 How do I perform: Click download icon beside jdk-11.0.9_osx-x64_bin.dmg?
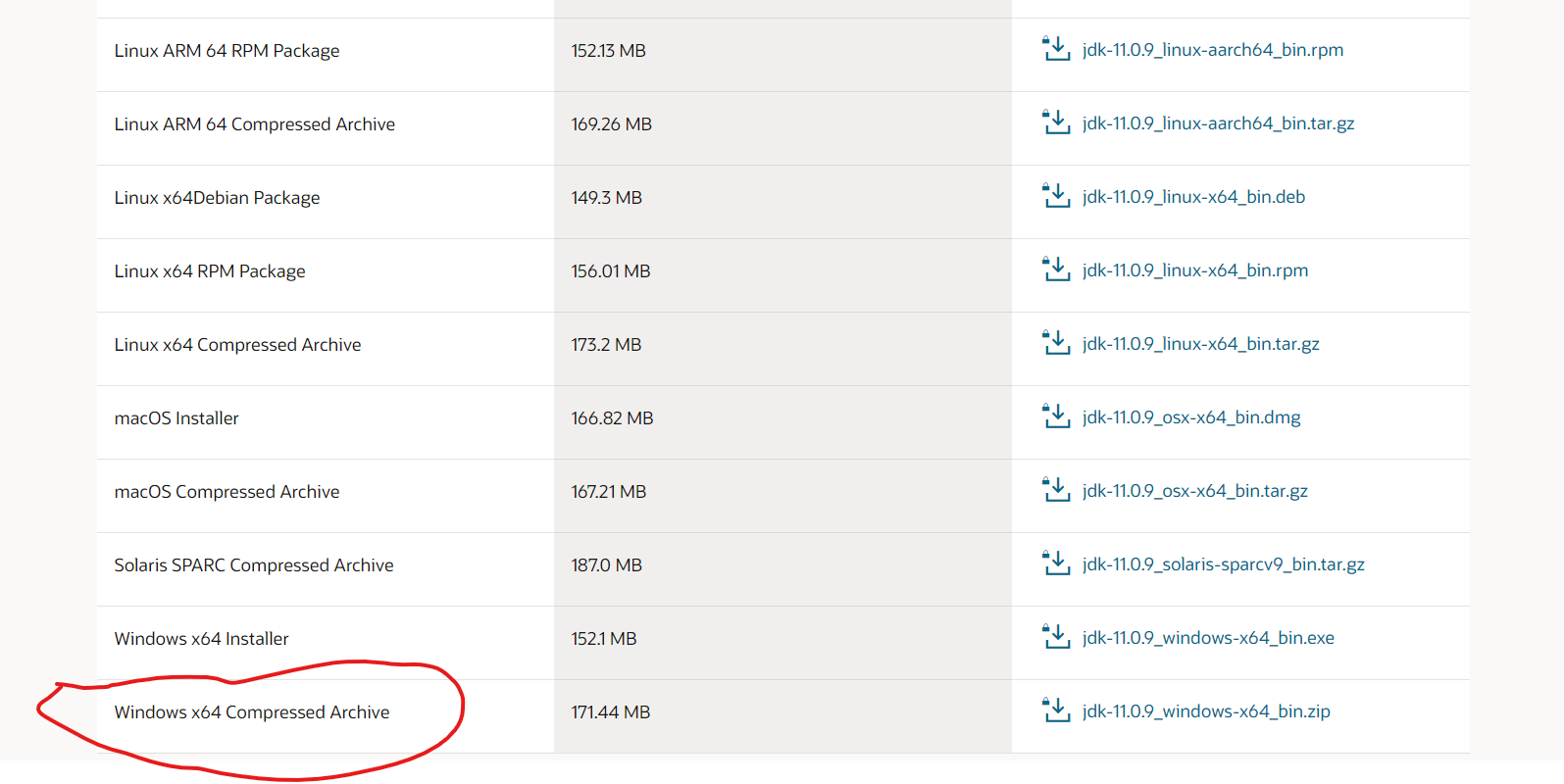1056,416
